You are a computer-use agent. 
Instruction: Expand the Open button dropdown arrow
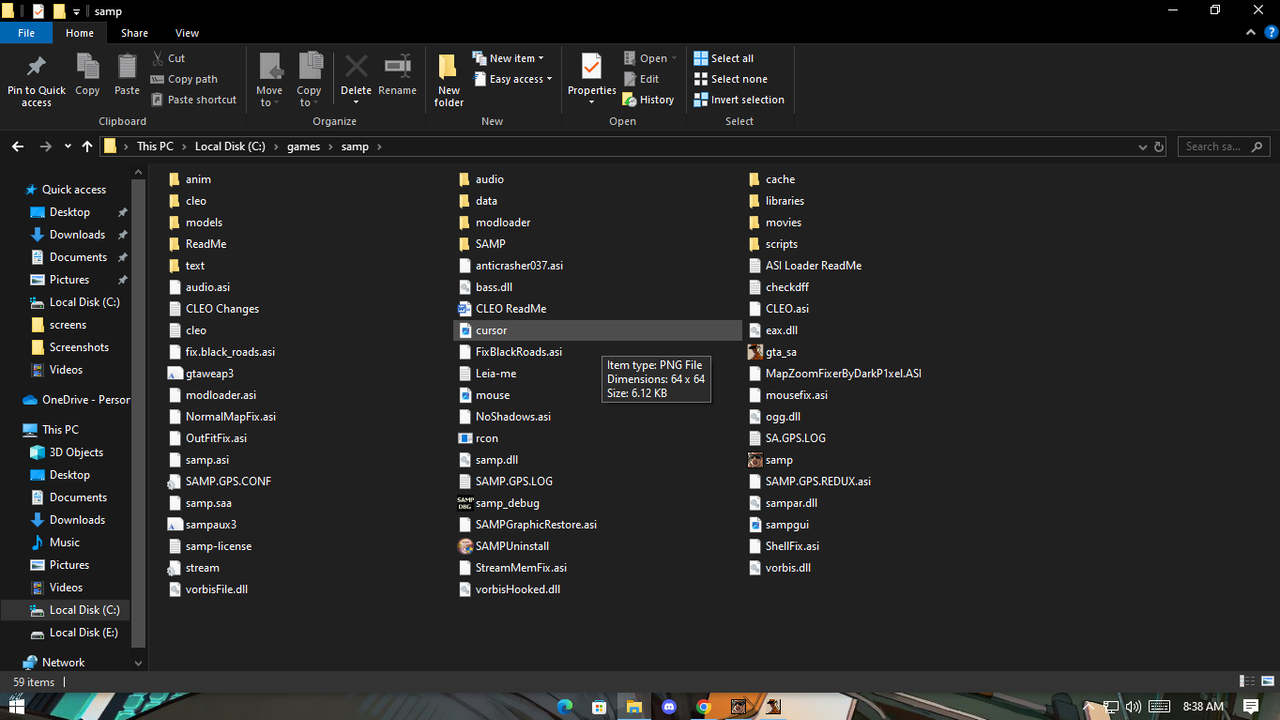(674, 58)
